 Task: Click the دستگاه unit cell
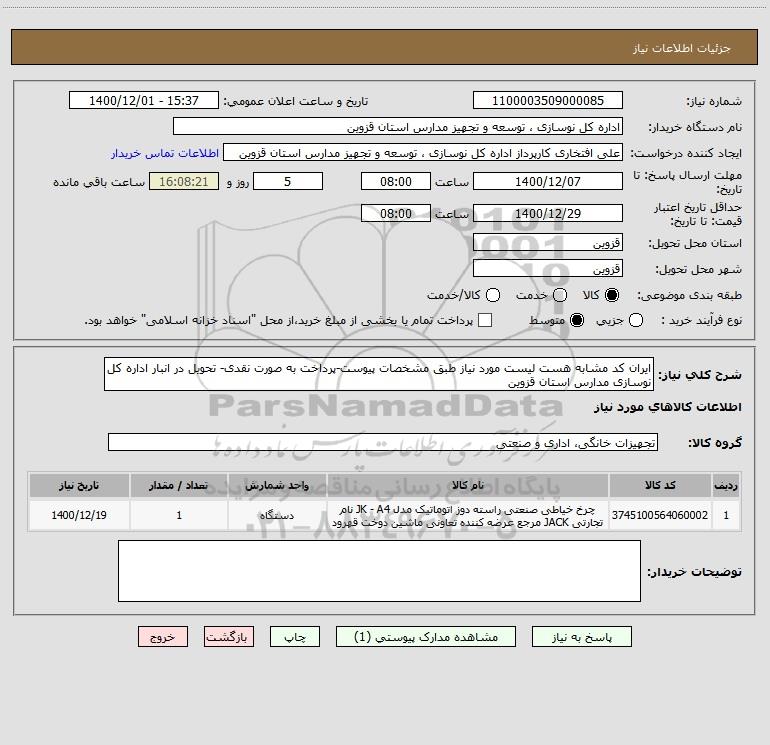277,515
